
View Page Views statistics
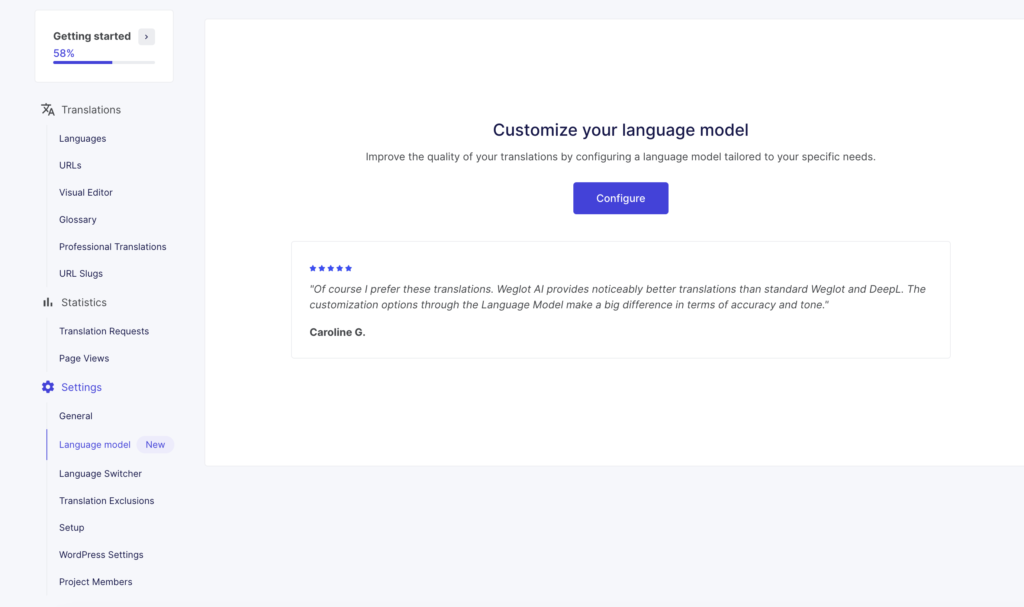pyautogui.click(x=84, y=358)
